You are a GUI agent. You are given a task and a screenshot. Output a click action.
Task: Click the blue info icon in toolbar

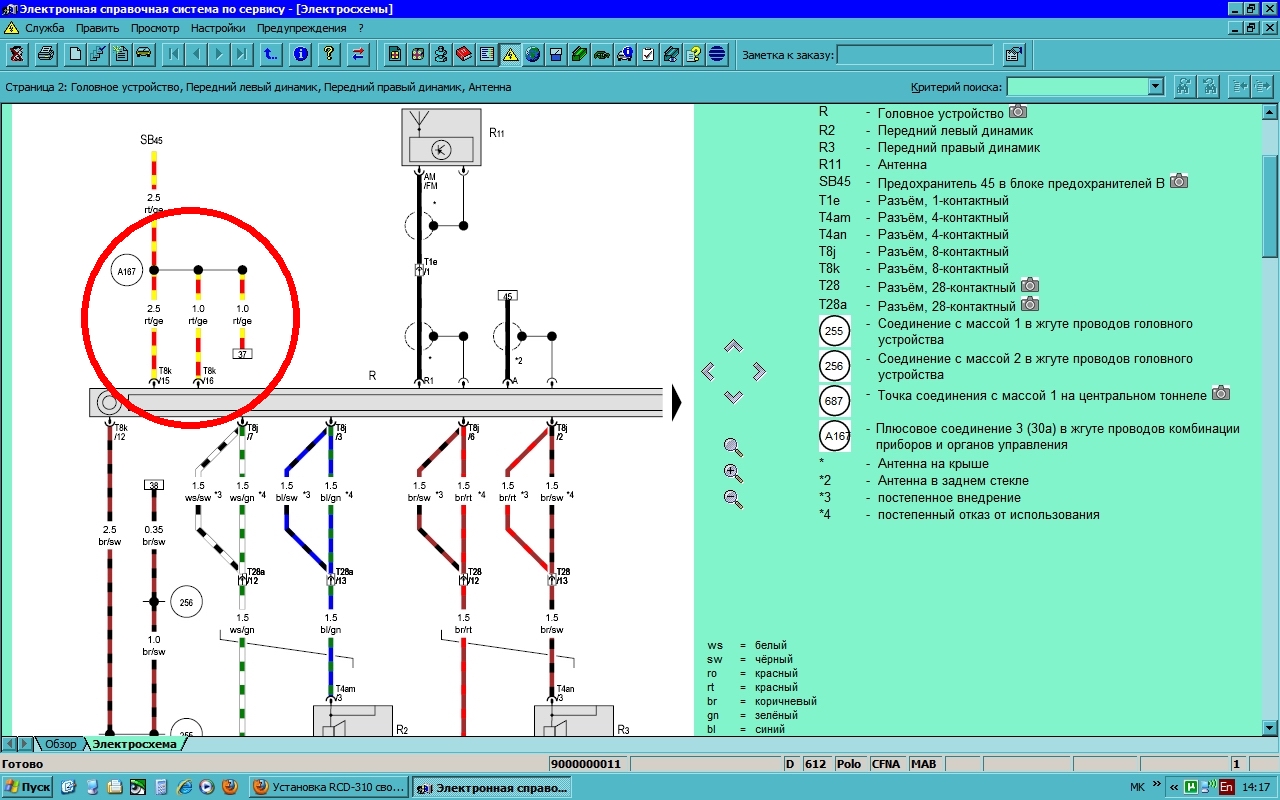[x=300, y=54]
